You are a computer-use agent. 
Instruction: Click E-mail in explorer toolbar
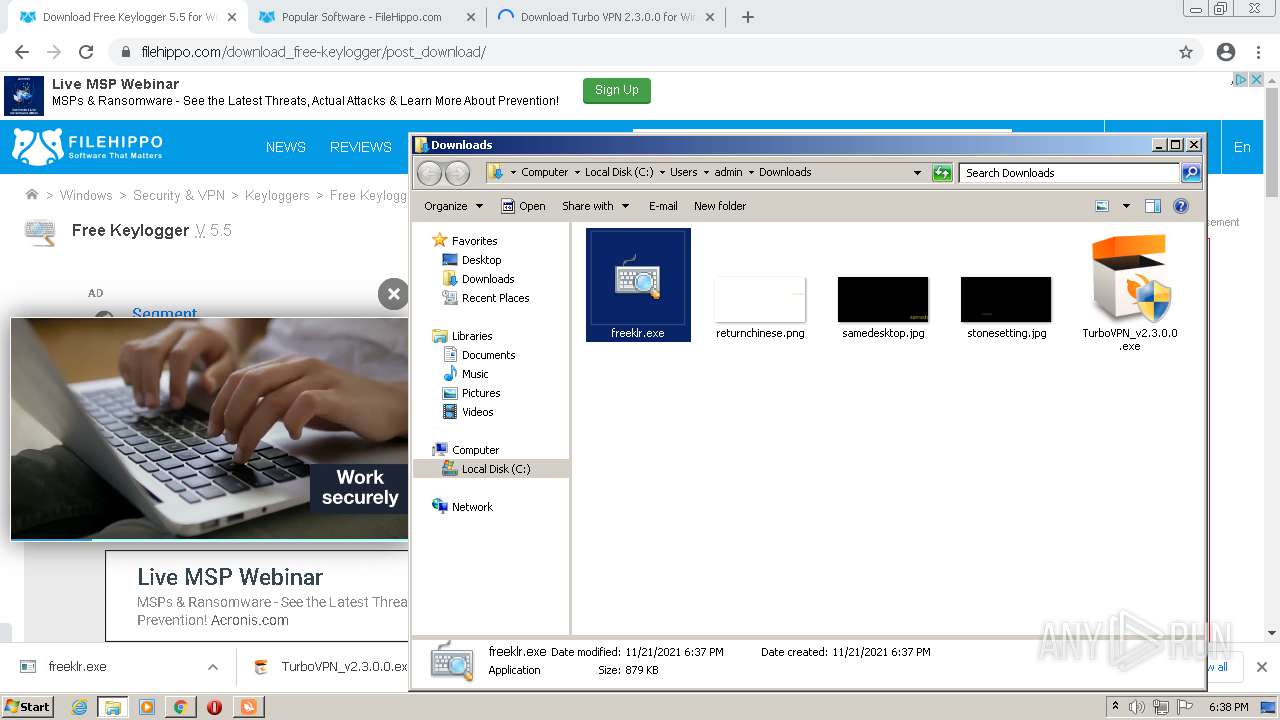[x=663, y=206]
